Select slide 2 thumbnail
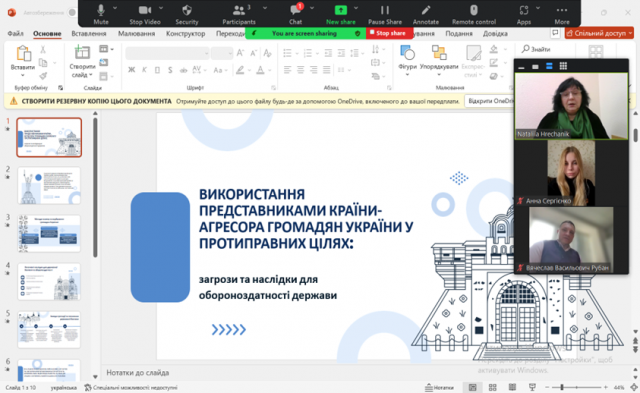640x393 pixels. coord(49,186)
